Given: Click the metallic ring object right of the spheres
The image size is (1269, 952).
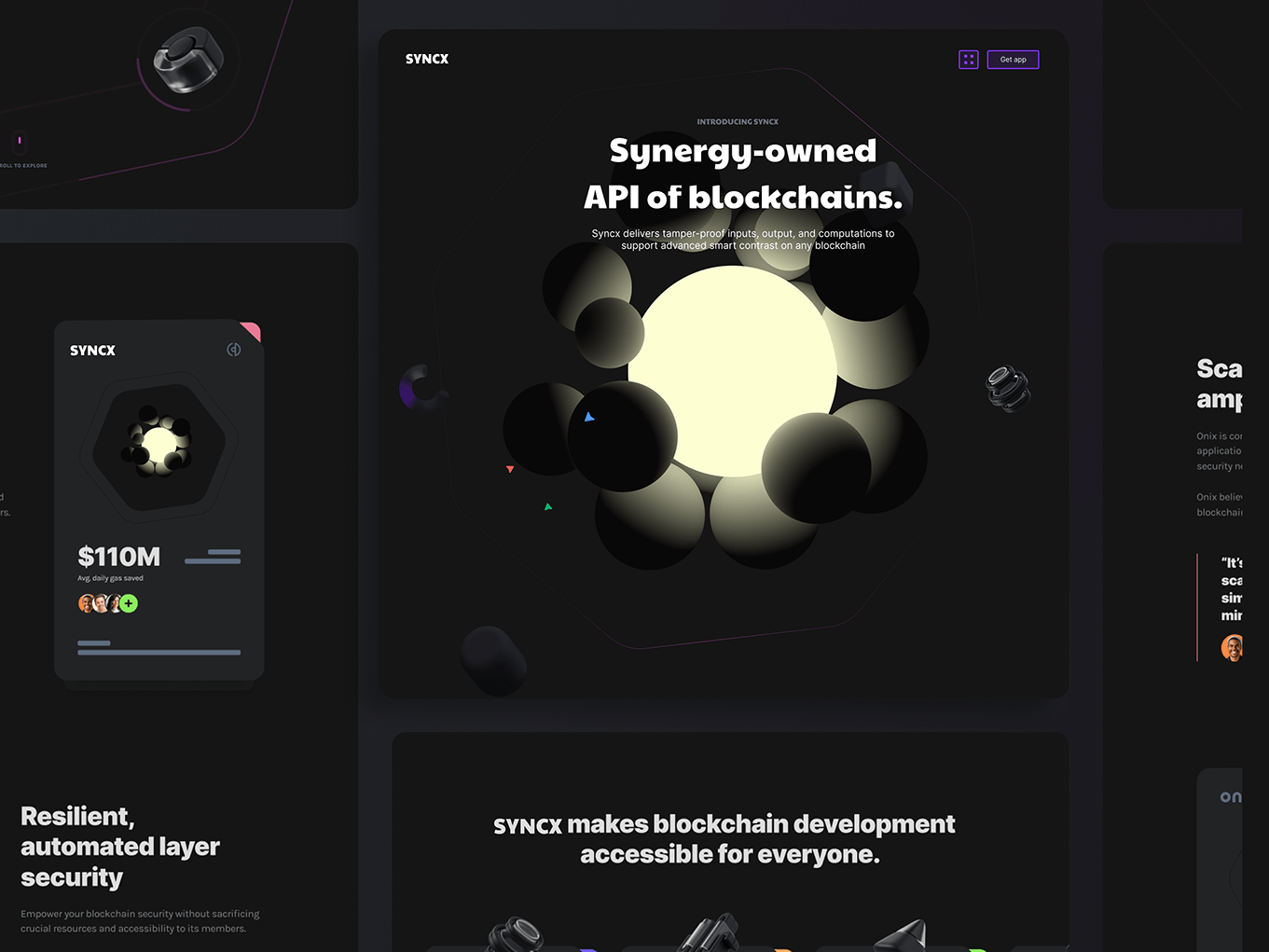Looking at the screenshot, I should pos(1008,388).
